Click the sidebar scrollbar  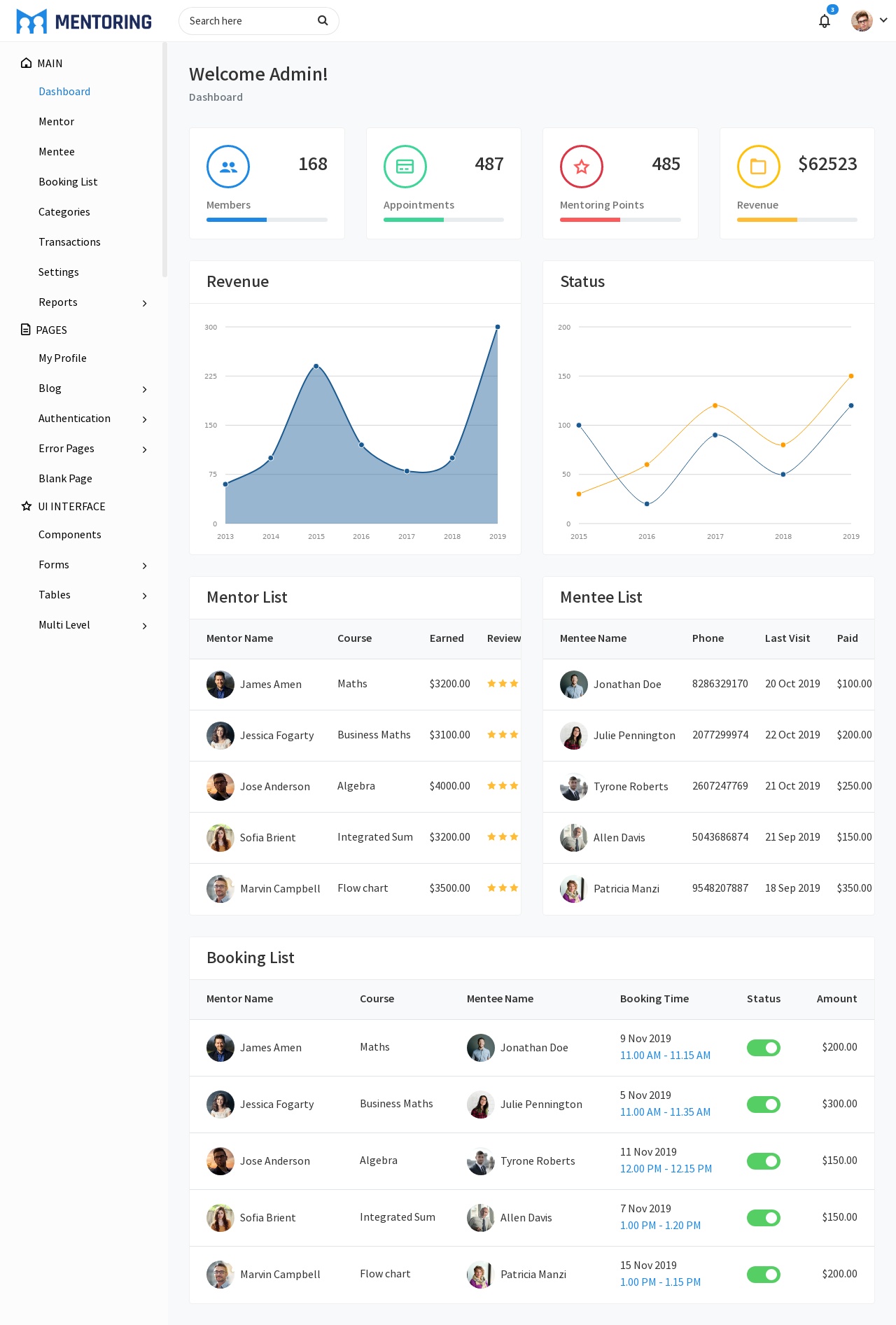(164, 160)
